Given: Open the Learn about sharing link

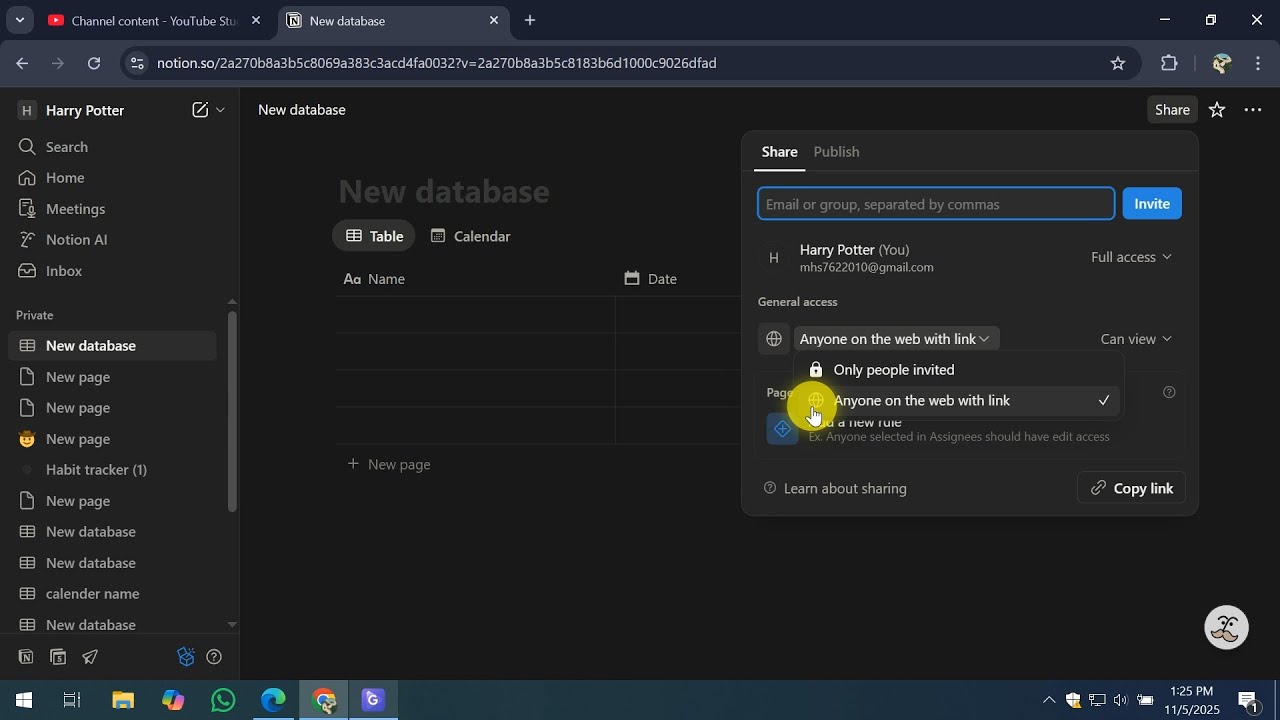Looking at the screenshot, I should click(x=835, y=488).
